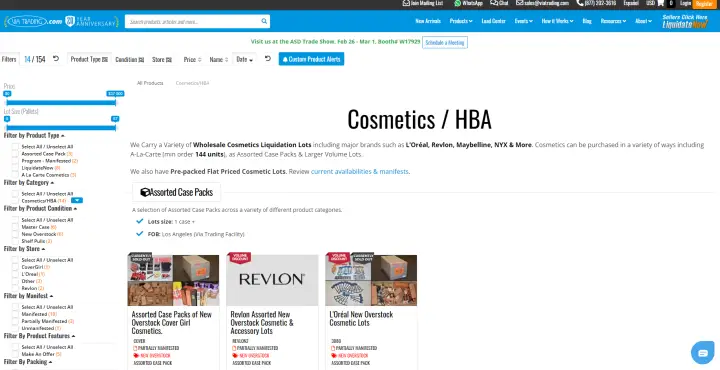Sort by Name
Viewport: 720px width, 370px height.
[219, 59]
